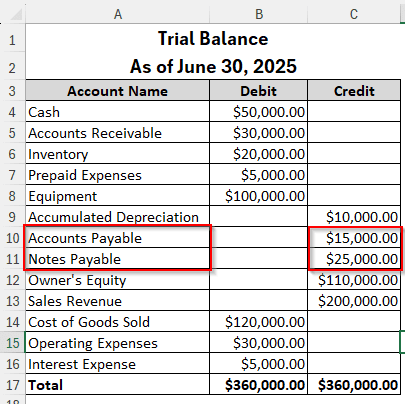Select the Equipment account cell
405x404 pixels.
(x=117, y=196)
